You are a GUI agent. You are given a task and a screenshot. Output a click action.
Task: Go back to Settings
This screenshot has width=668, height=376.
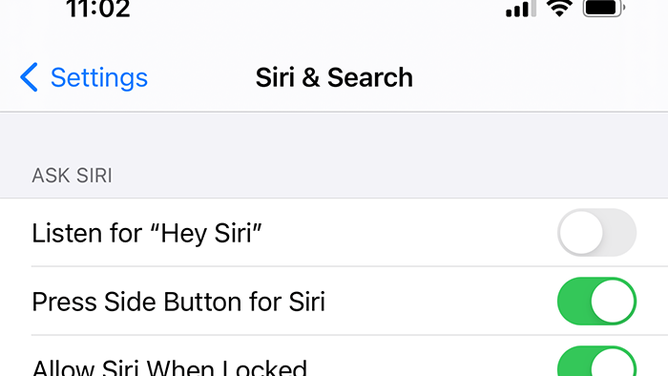[84, 77]
